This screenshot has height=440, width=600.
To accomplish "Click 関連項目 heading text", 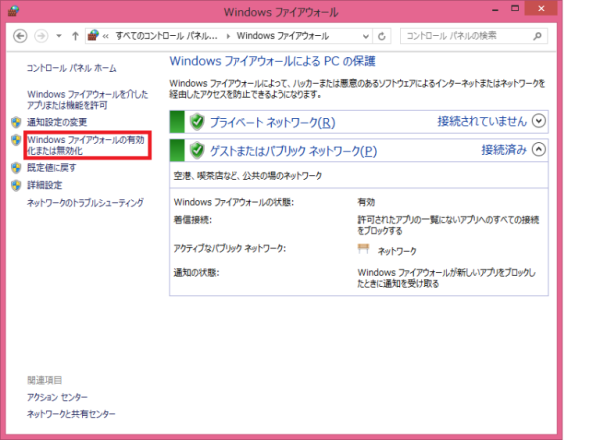I will (x=44, y=380).
